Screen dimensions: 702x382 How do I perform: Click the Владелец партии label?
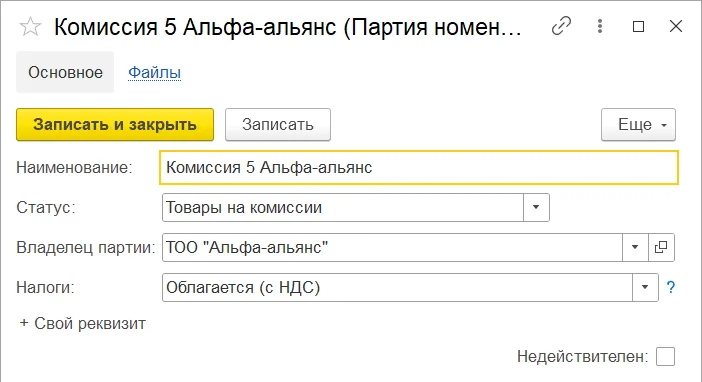(x=86, y=247)
